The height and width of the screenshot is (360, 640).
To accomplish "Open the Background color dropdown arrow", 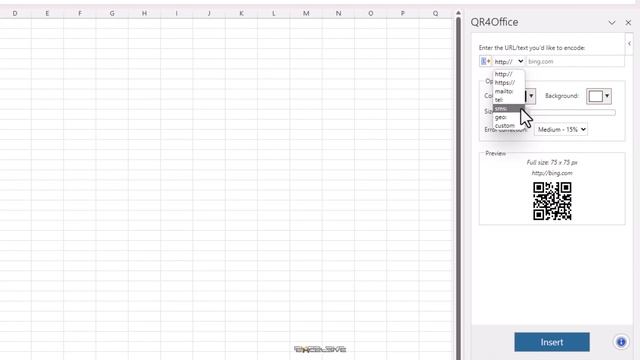I will point(607,96).
